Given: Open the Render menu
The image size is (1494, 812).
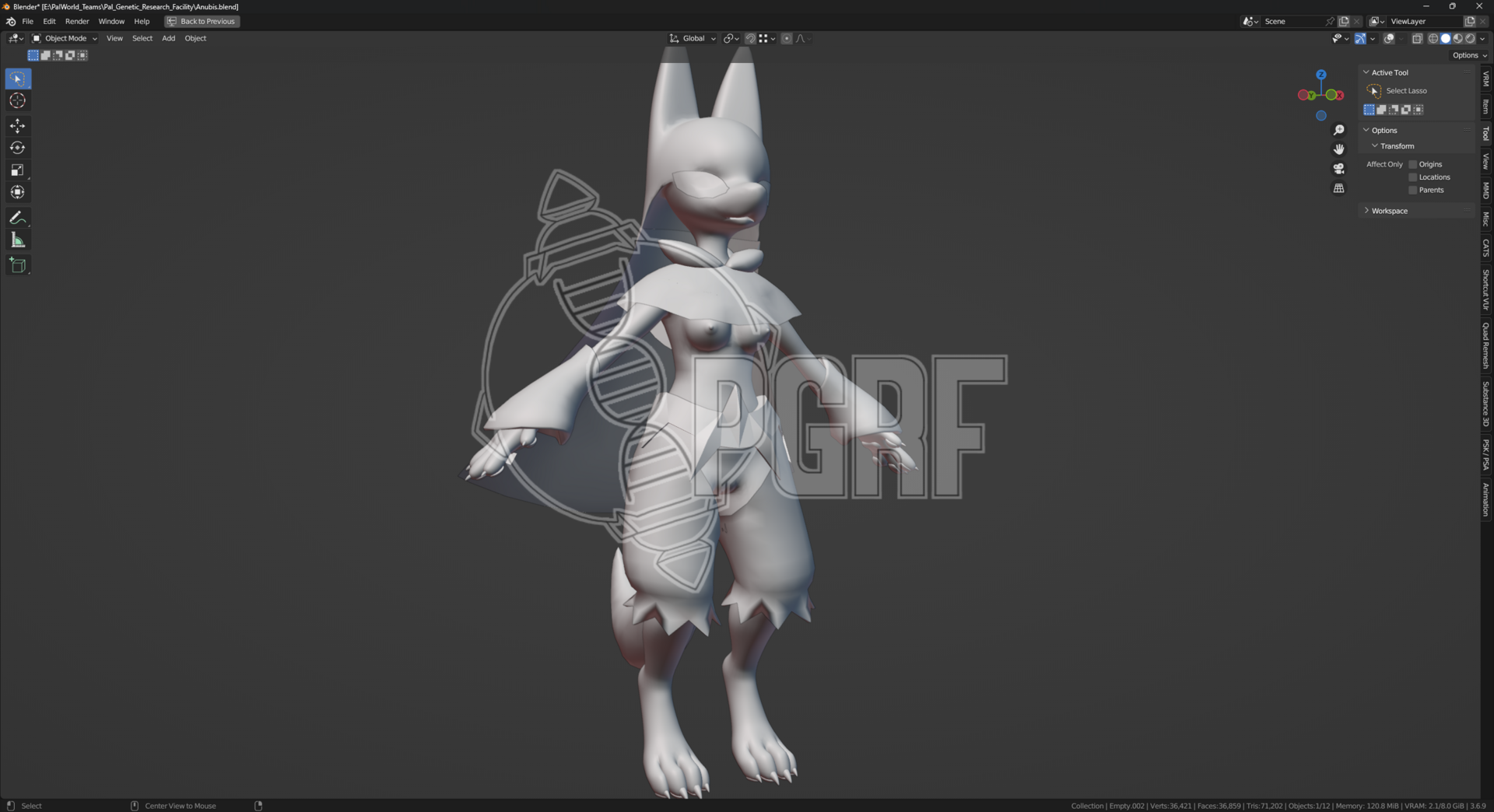Looking at the screenshot, I should (77, 22).
